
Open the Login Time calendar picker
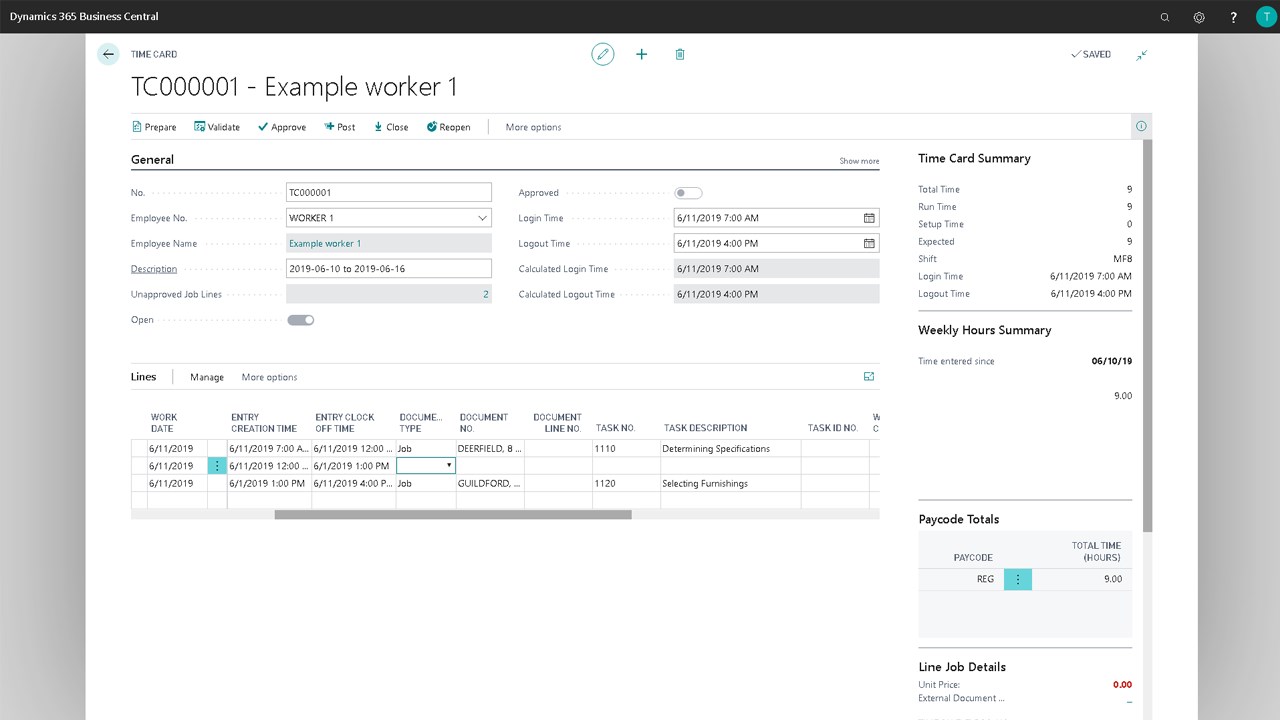pos(869,218)
